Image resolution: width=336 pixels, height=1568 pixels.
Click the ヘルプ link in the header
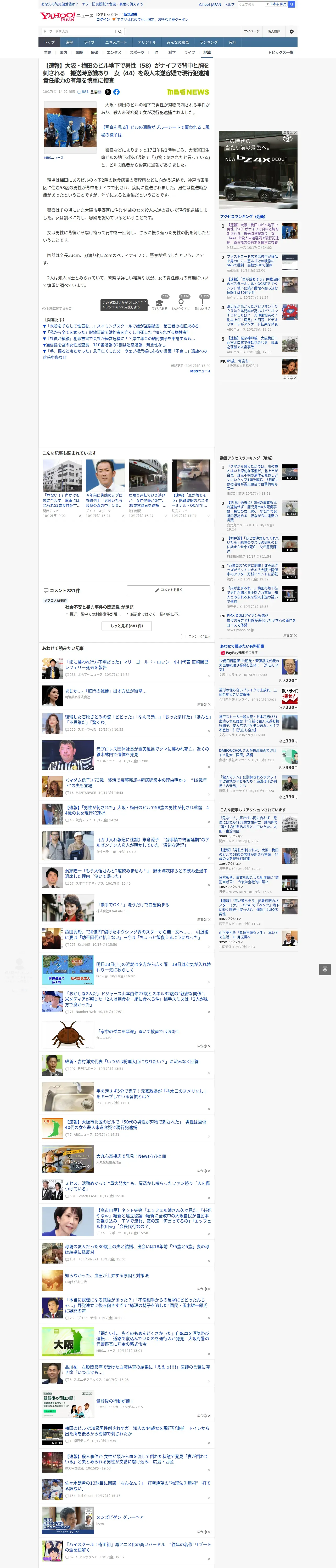(x=229, y=4)
